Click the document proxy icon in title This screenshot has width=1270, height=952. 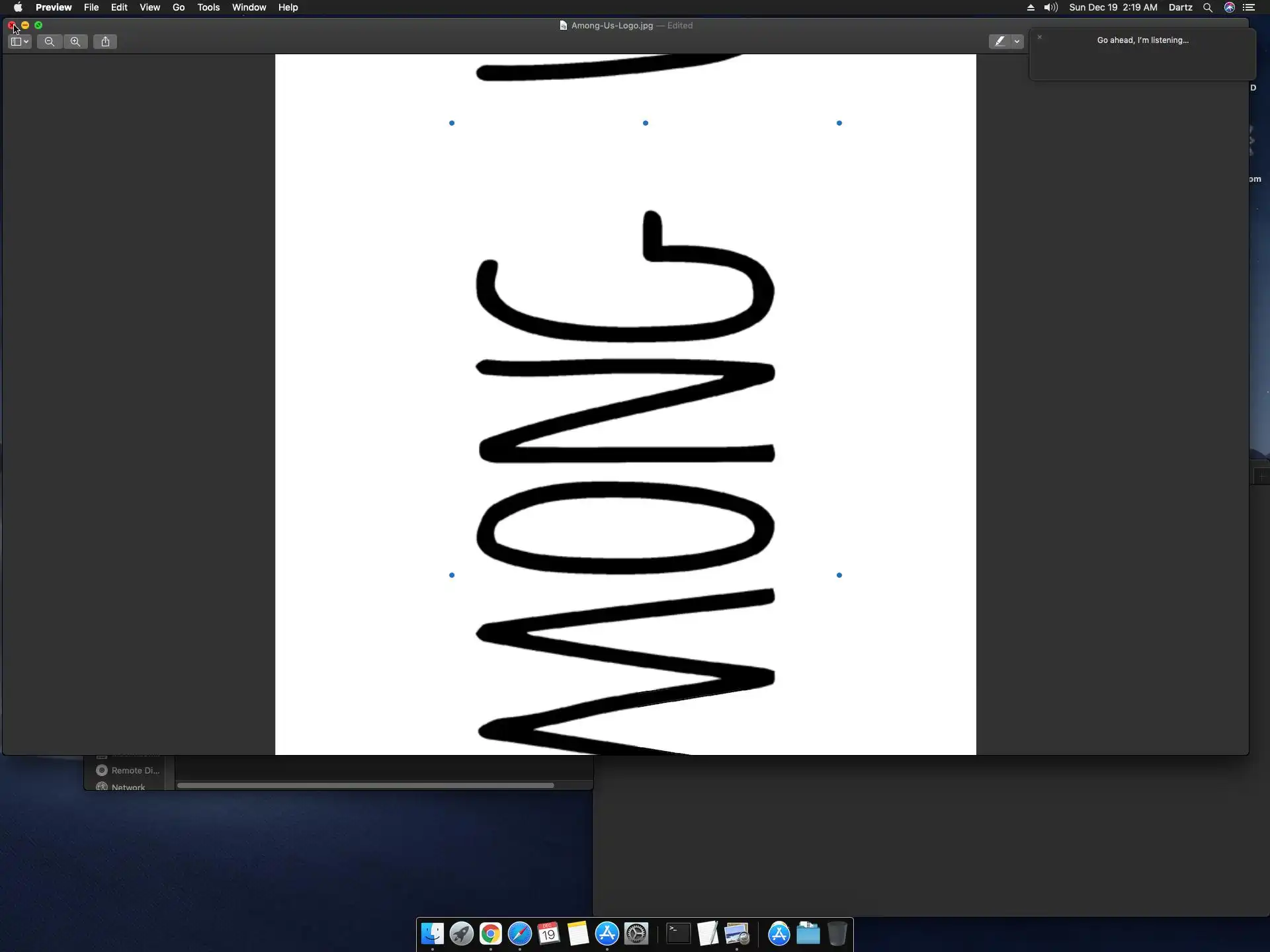click(x=563, y=25)
